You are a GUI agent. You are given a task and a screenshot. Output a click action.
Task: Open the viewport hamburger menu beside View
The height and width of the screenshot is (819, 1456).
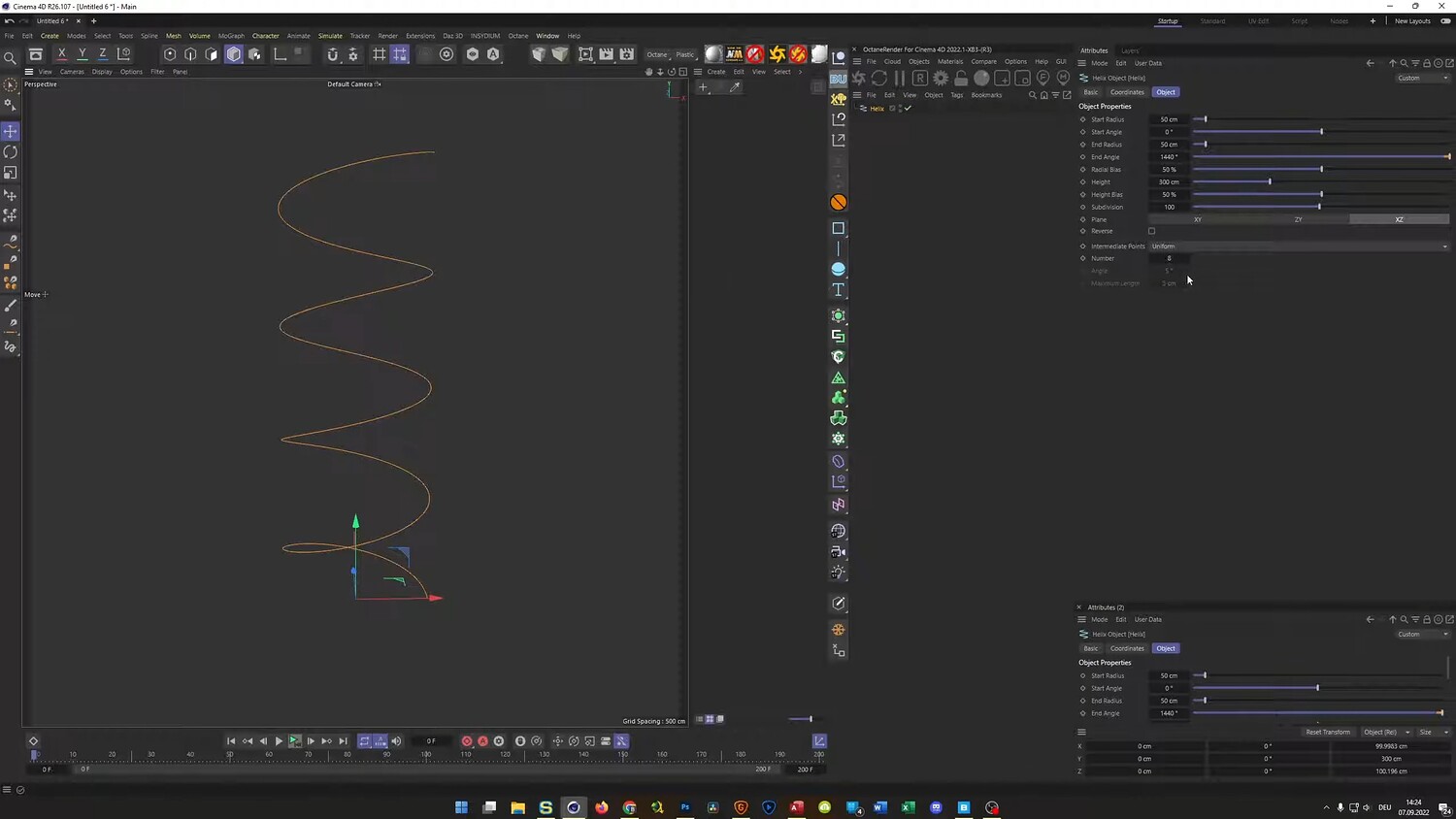[x=29, y=72]
